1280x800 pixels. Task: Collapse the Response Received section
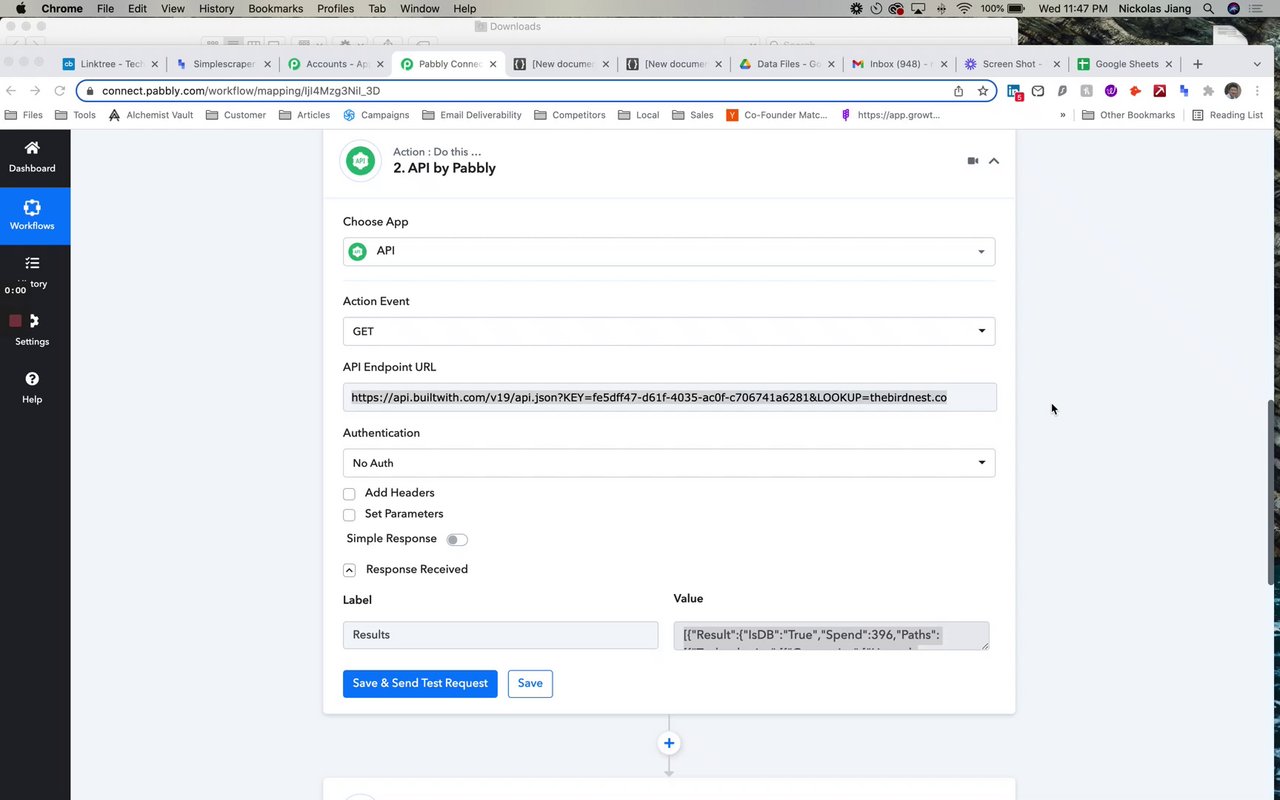pyautogui.click(x=349, y=570)
